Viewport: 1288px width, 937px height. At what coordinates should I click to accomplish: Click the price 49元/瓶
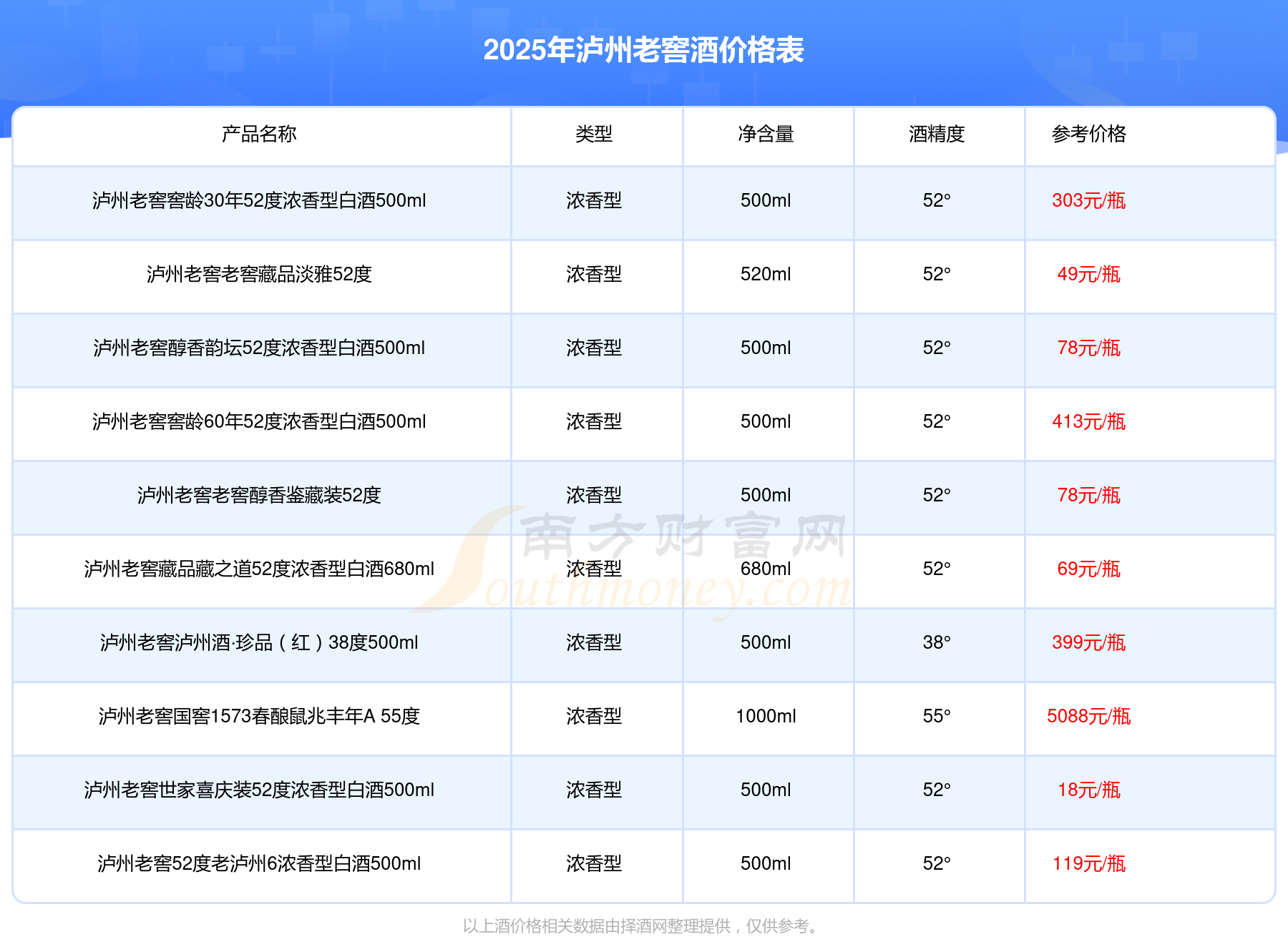pos(1088,274)
